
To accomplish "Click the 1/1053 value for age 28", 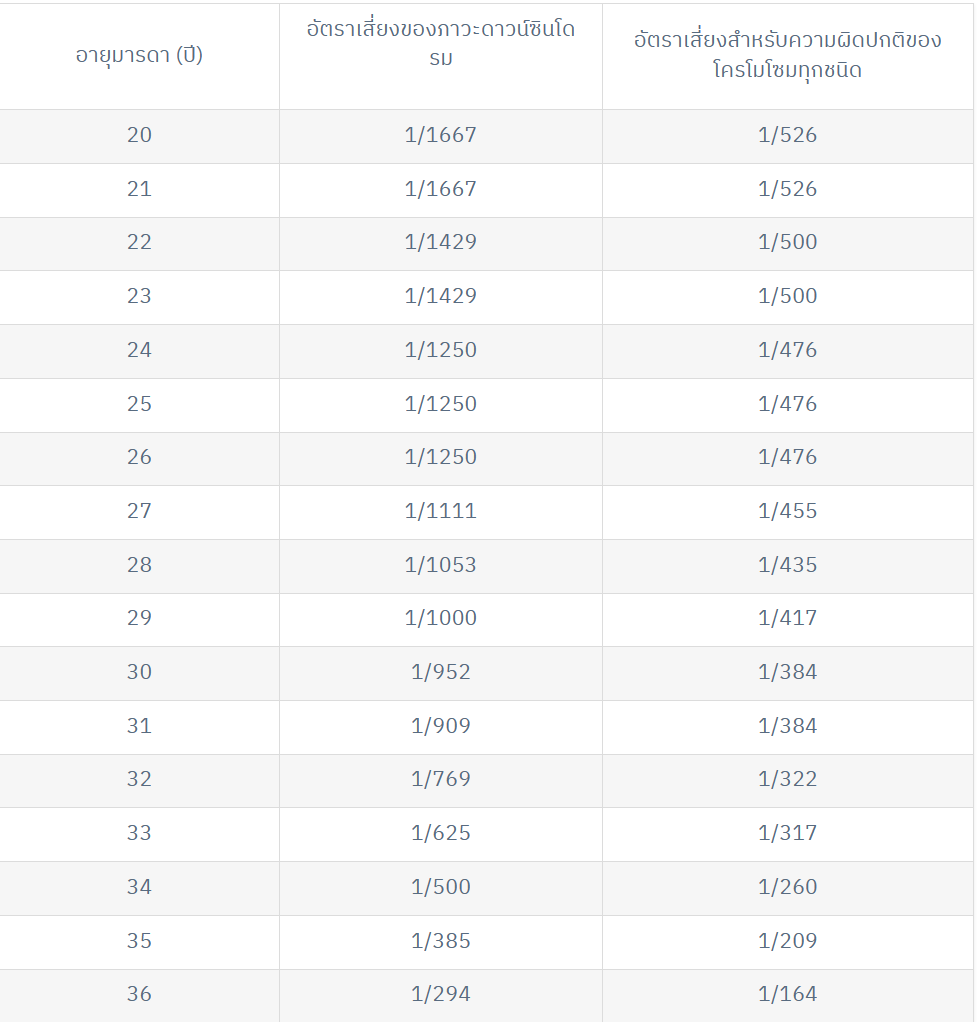I will pos(441,566).
